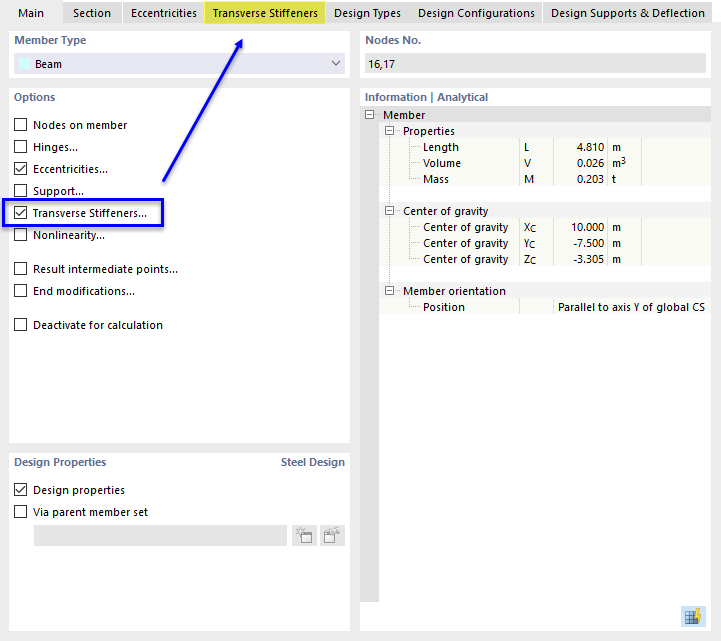Toggle the Hinges checkbox
The height and width of the screenshot is (641, 721).
click(21, 147)
